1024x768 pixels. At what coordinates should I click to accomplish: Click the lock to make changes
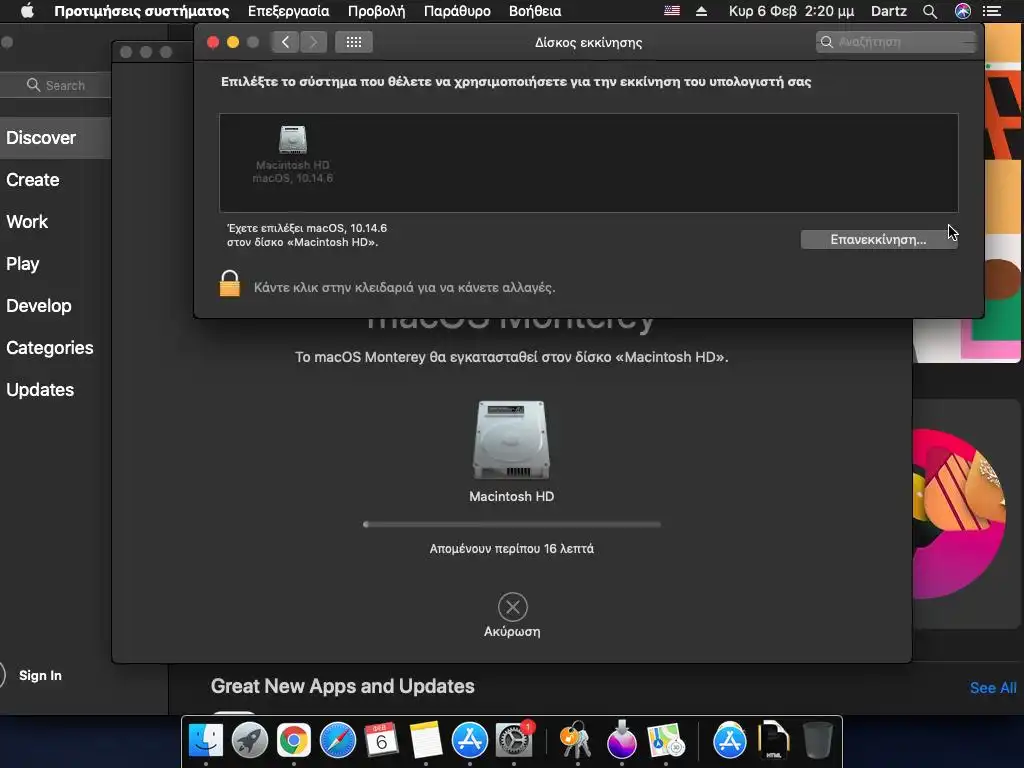click(229, 284)
